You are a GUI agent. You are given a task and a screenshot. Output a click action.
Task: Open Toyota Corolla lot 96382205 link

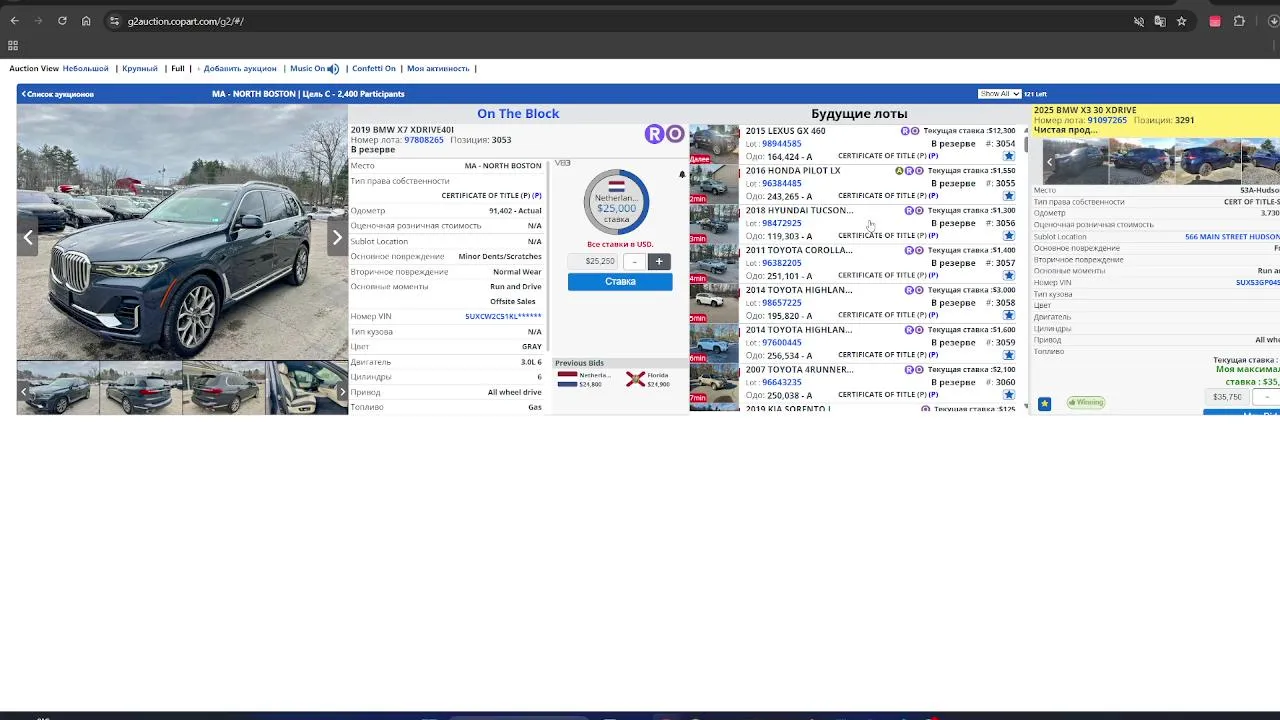pyautogui.click(x=782, y=263)
